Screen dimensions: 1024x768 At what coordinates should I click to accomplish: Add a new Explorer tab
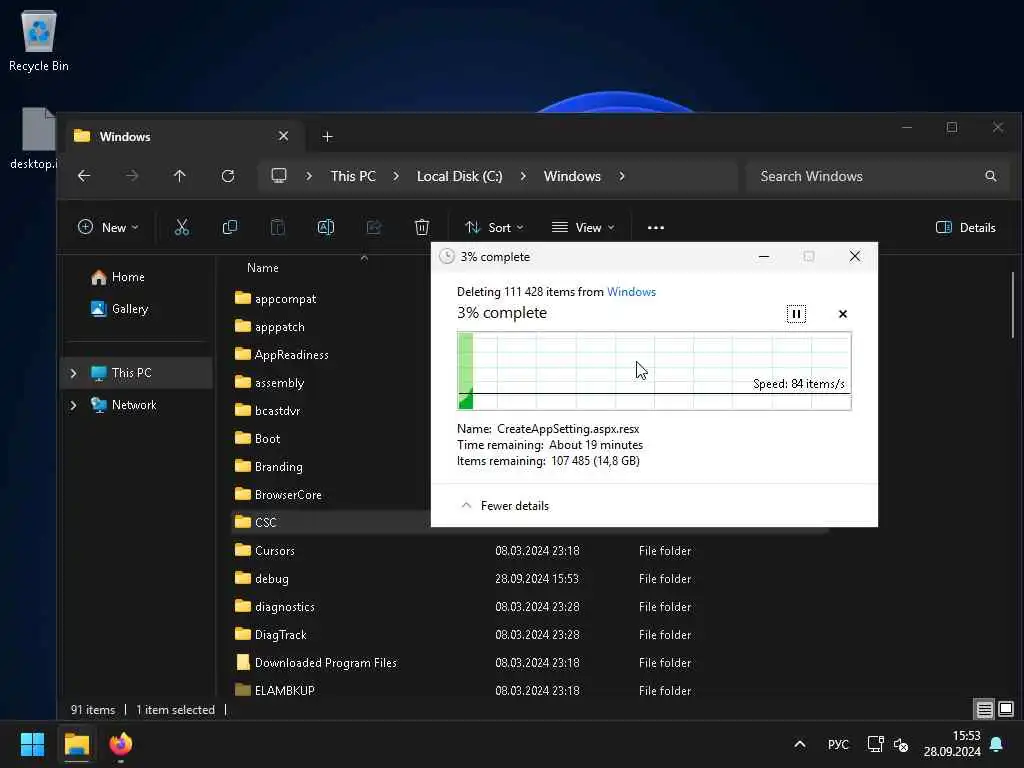click(x=327, y=136)
